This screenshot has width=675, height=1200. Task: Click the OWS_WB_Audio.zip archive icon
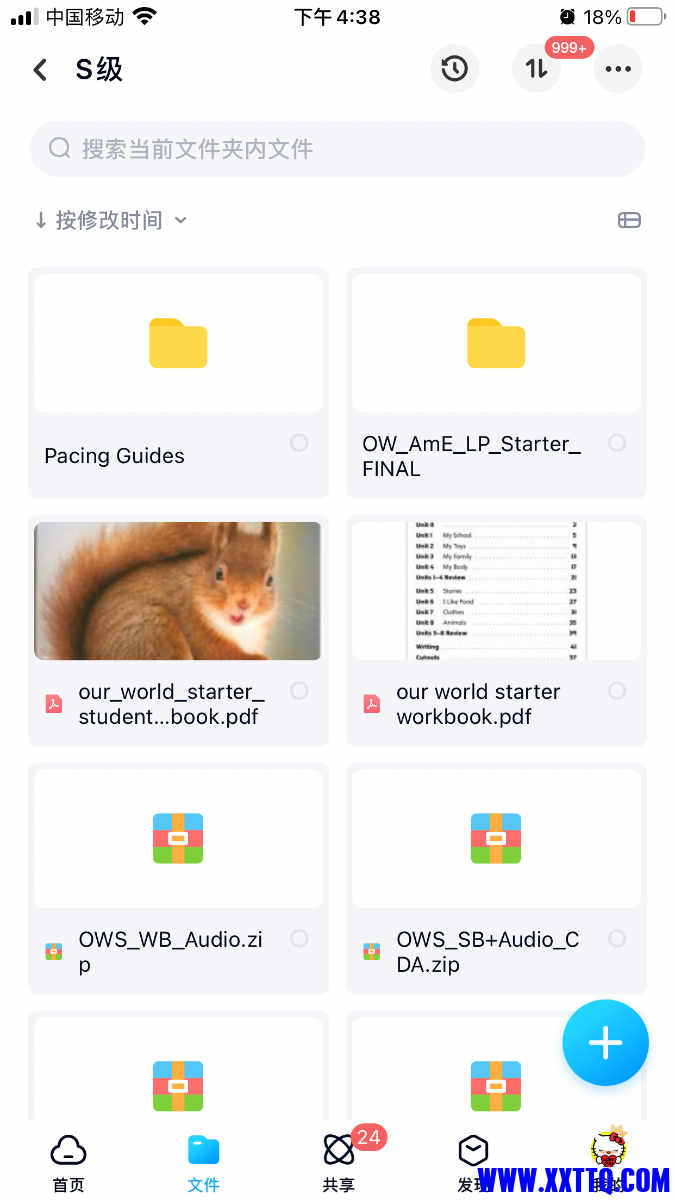(x=178, y=838)
